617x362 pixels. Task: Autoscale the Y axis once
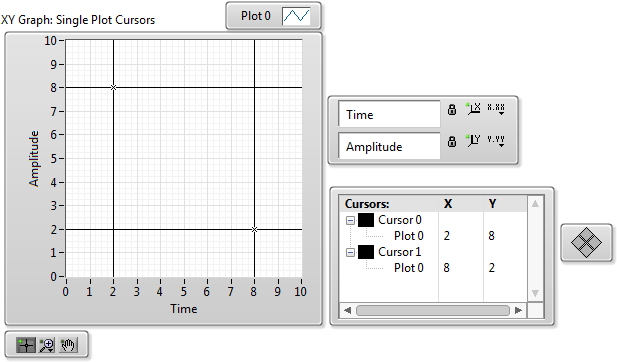click(473, 140)
